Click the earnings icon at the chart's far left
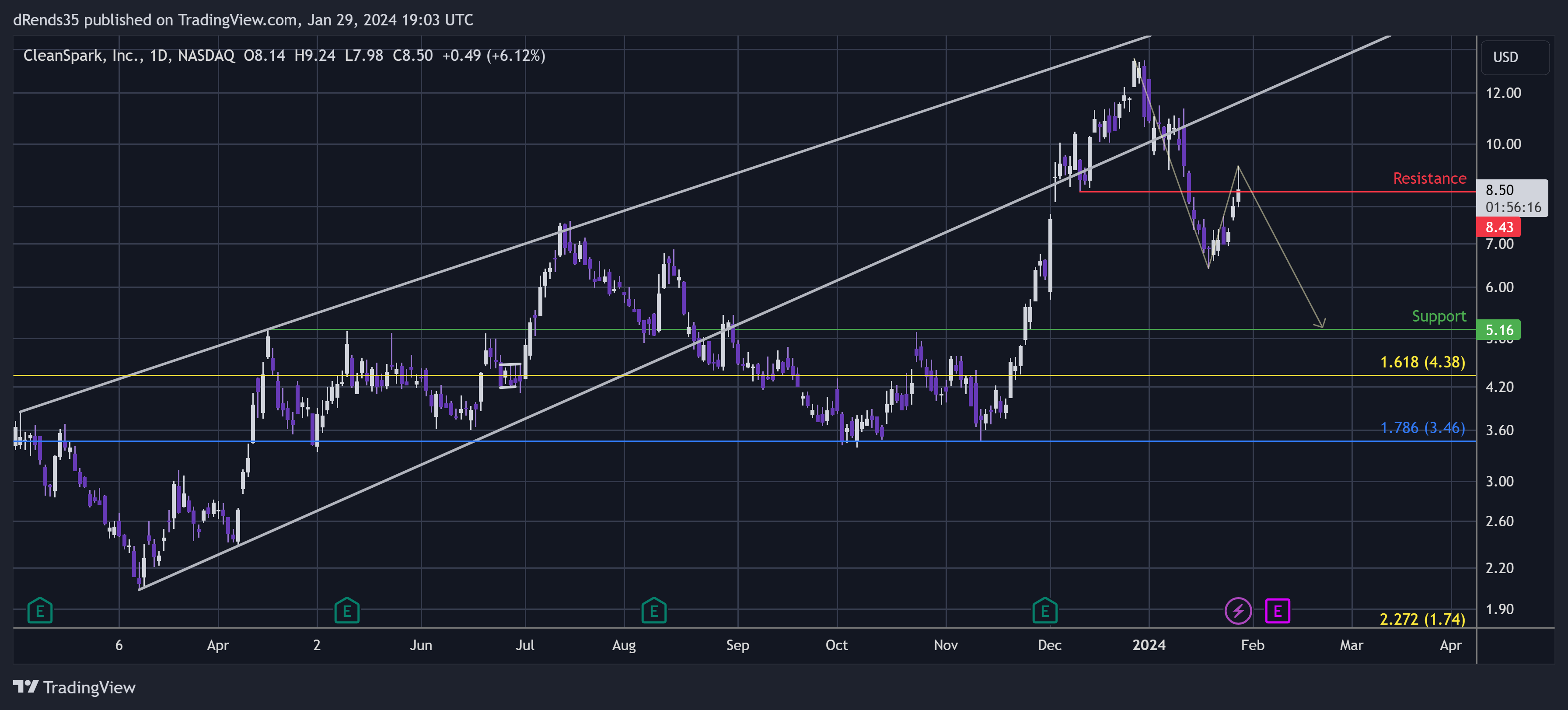This screenshot has height=710, width=1568. (x=40, y=610)
